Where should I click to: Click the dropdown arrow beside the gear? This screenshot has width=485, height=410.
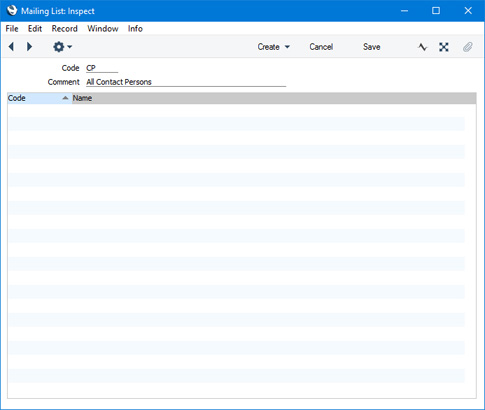tap(69, 47)
